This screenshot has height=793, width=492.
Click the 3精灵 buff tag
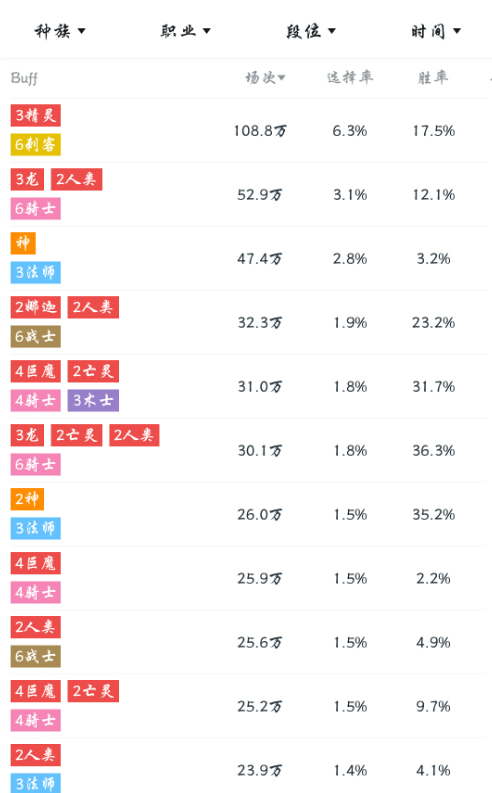coord(35,115)
